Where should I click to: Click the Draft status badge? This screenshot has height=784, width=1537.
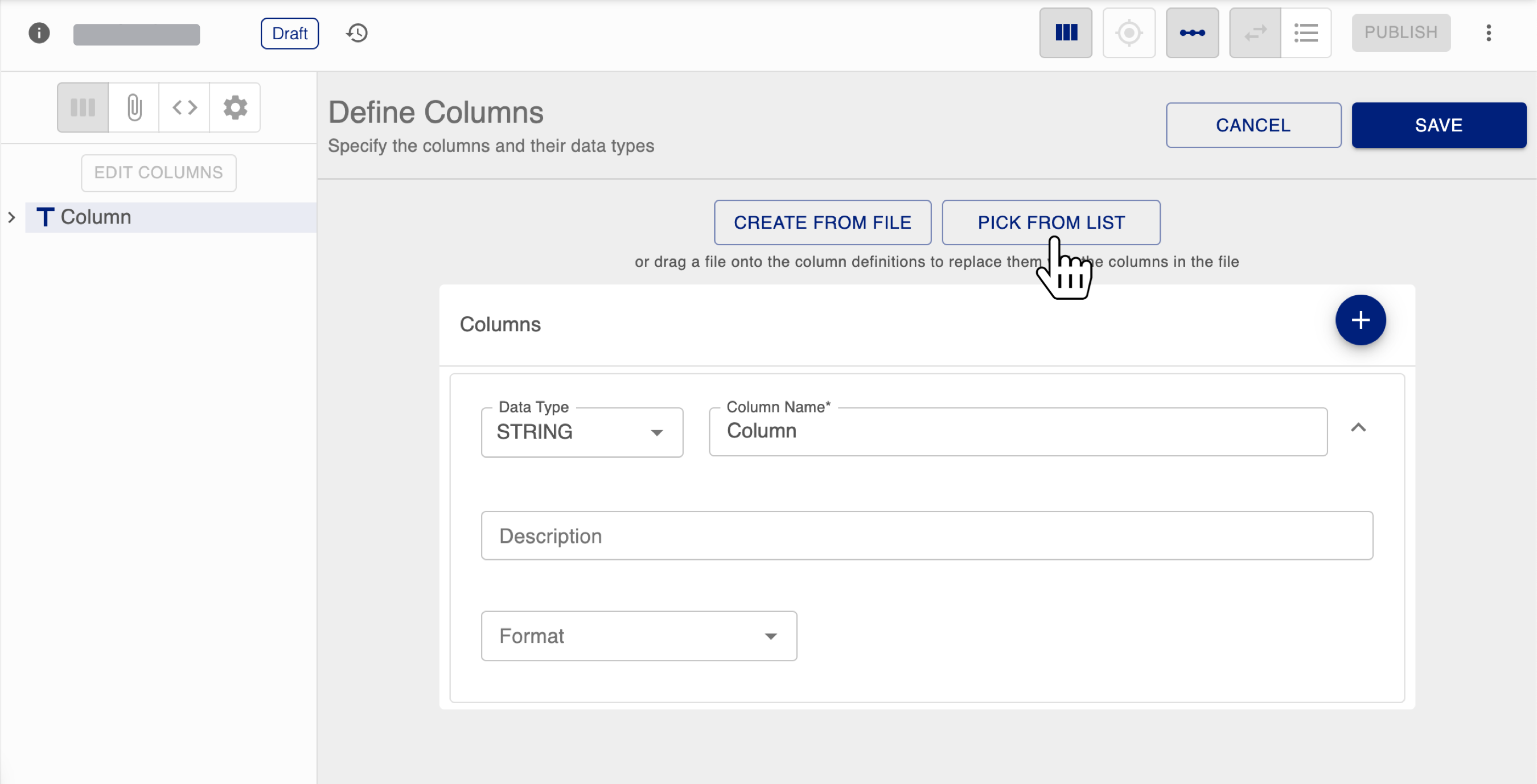(x=289, y=34)
